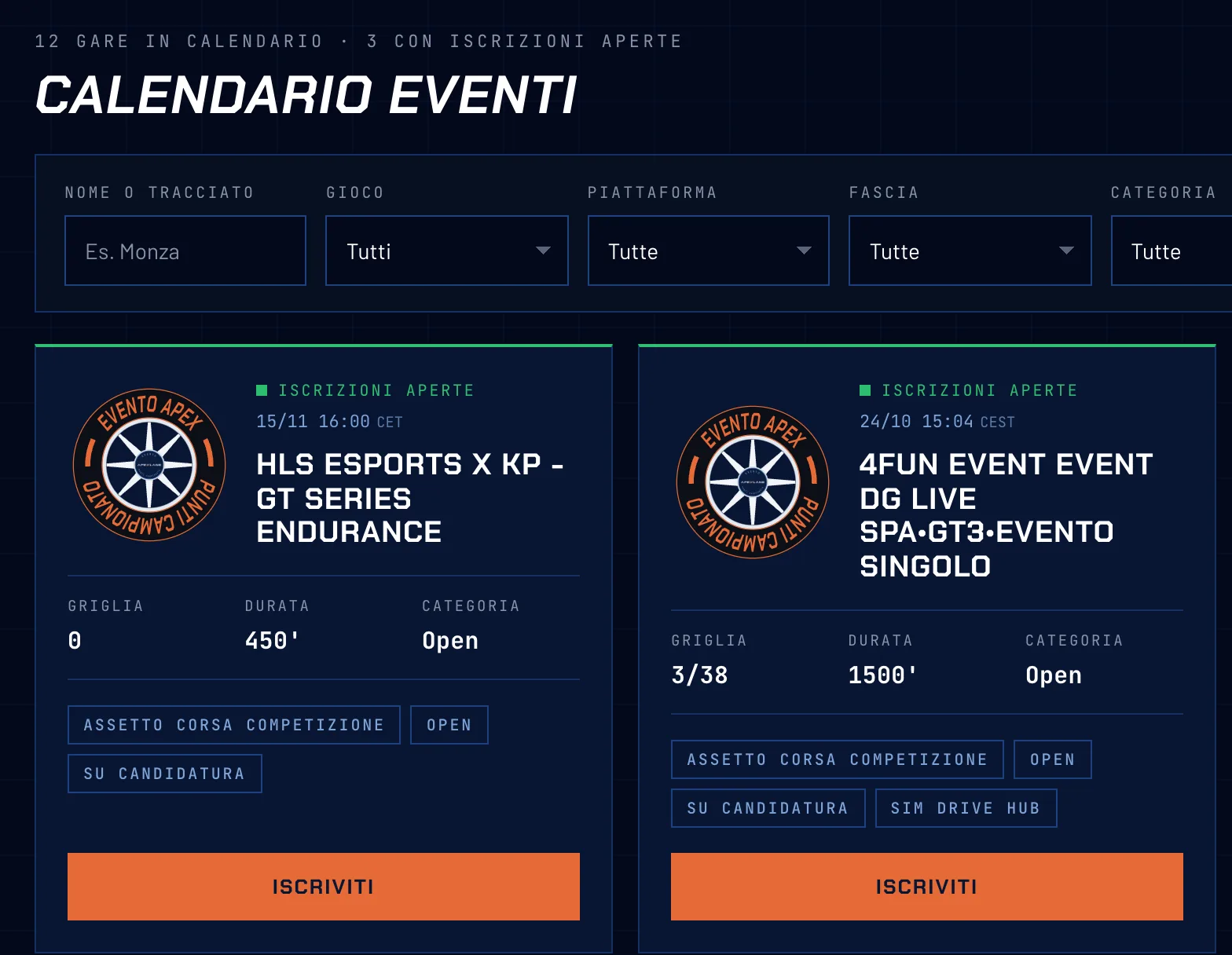Click Su Candidatura tag on HLS Esports card
Viewport: 1232px width, 955px height.
[x=165, y=774]
